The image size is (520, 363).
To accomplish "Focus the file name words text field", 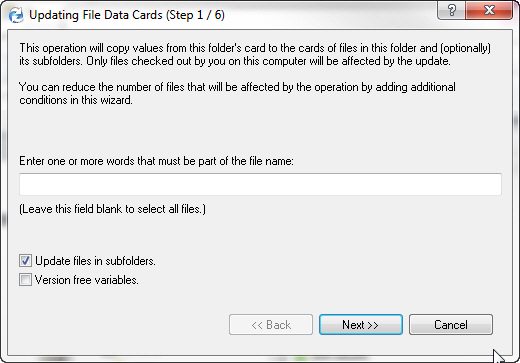I will coord(260,184).
